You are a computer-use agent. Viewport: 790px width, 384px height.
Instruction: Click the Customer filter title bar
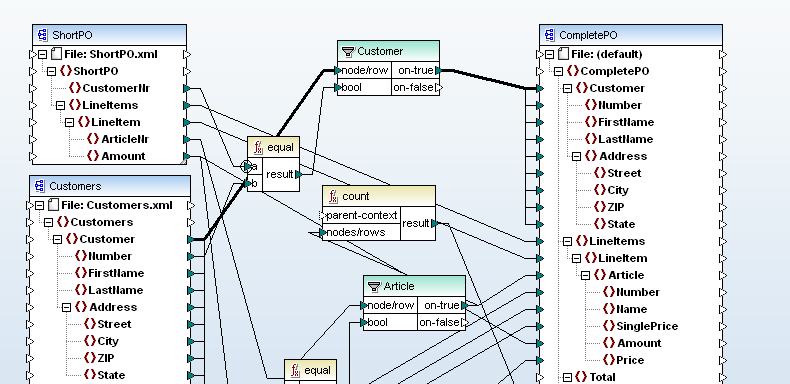388,51
